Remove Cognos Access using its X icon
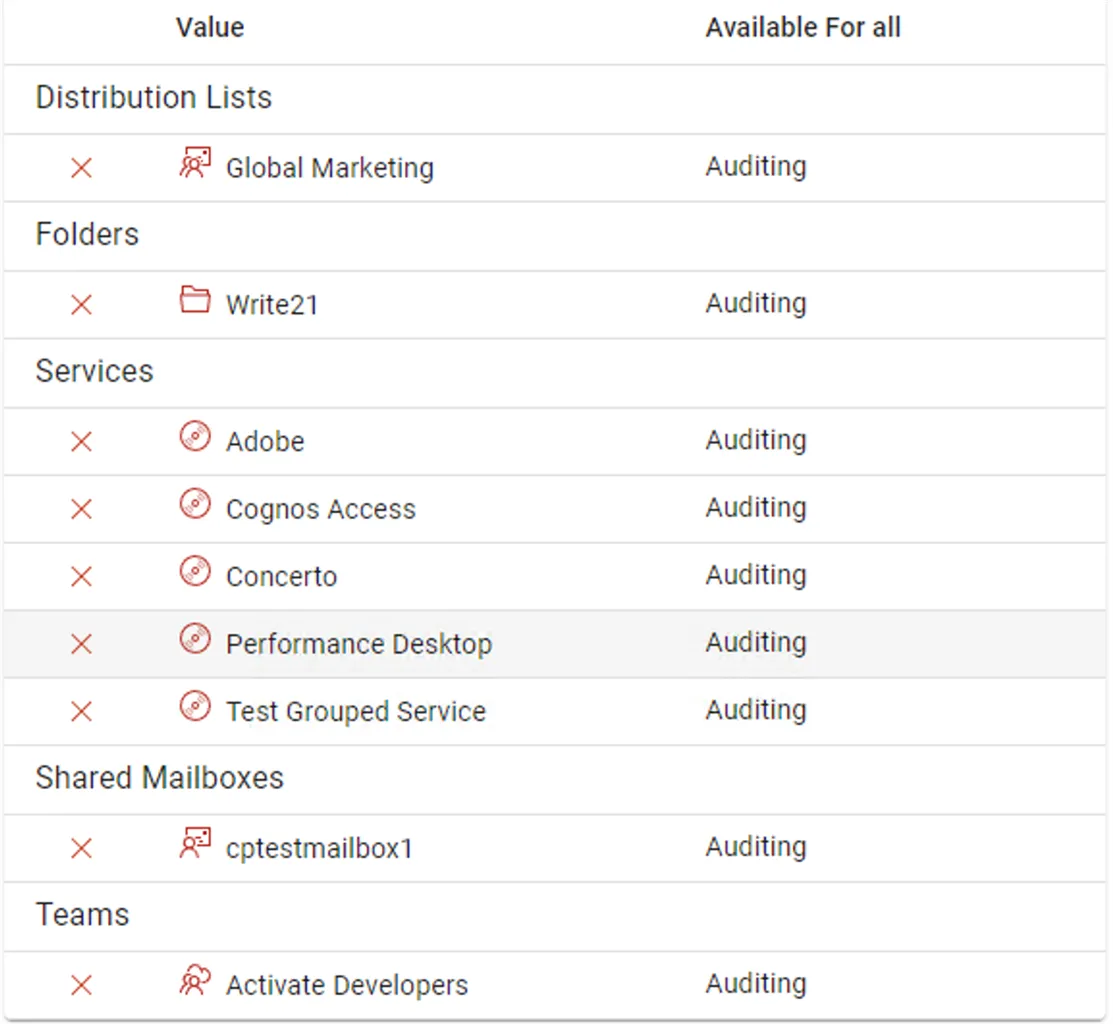This screenshot has height=1024, width=1113. 82,509
